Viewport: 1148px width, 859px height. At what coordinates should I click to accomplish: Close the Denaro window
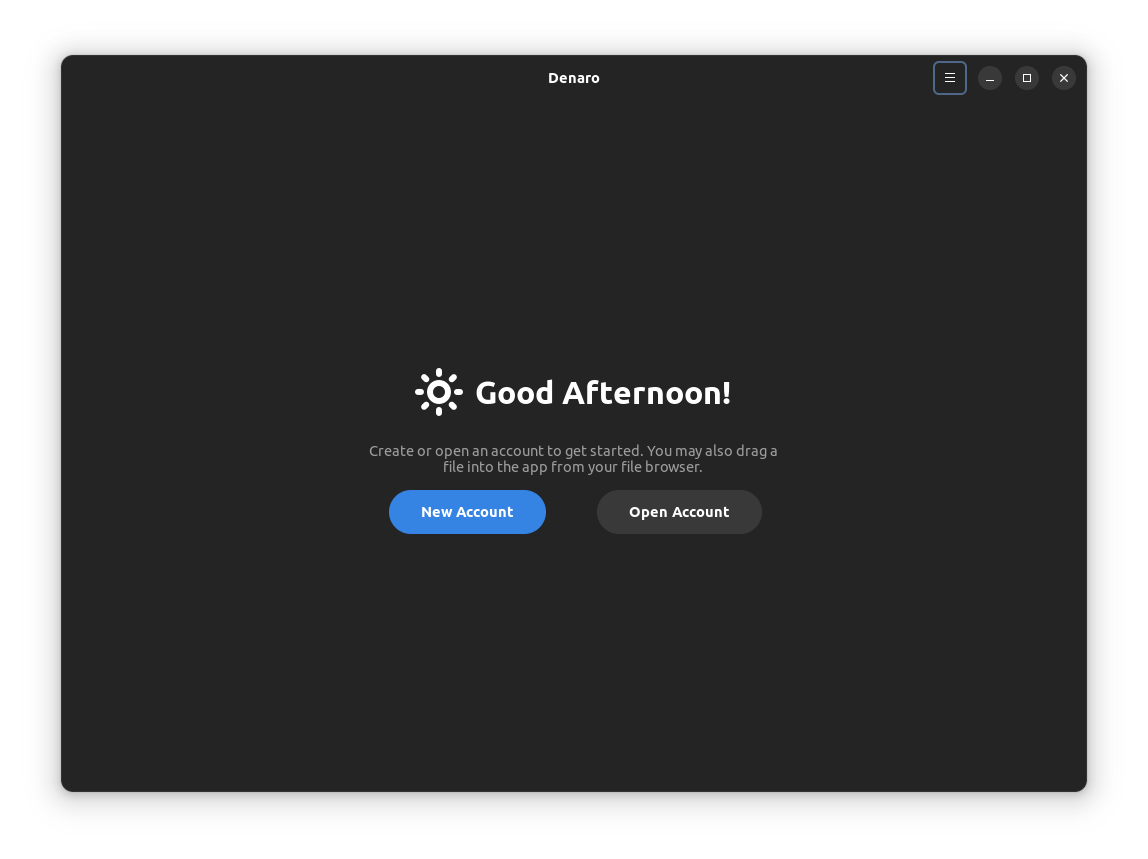click(1064, 78)
